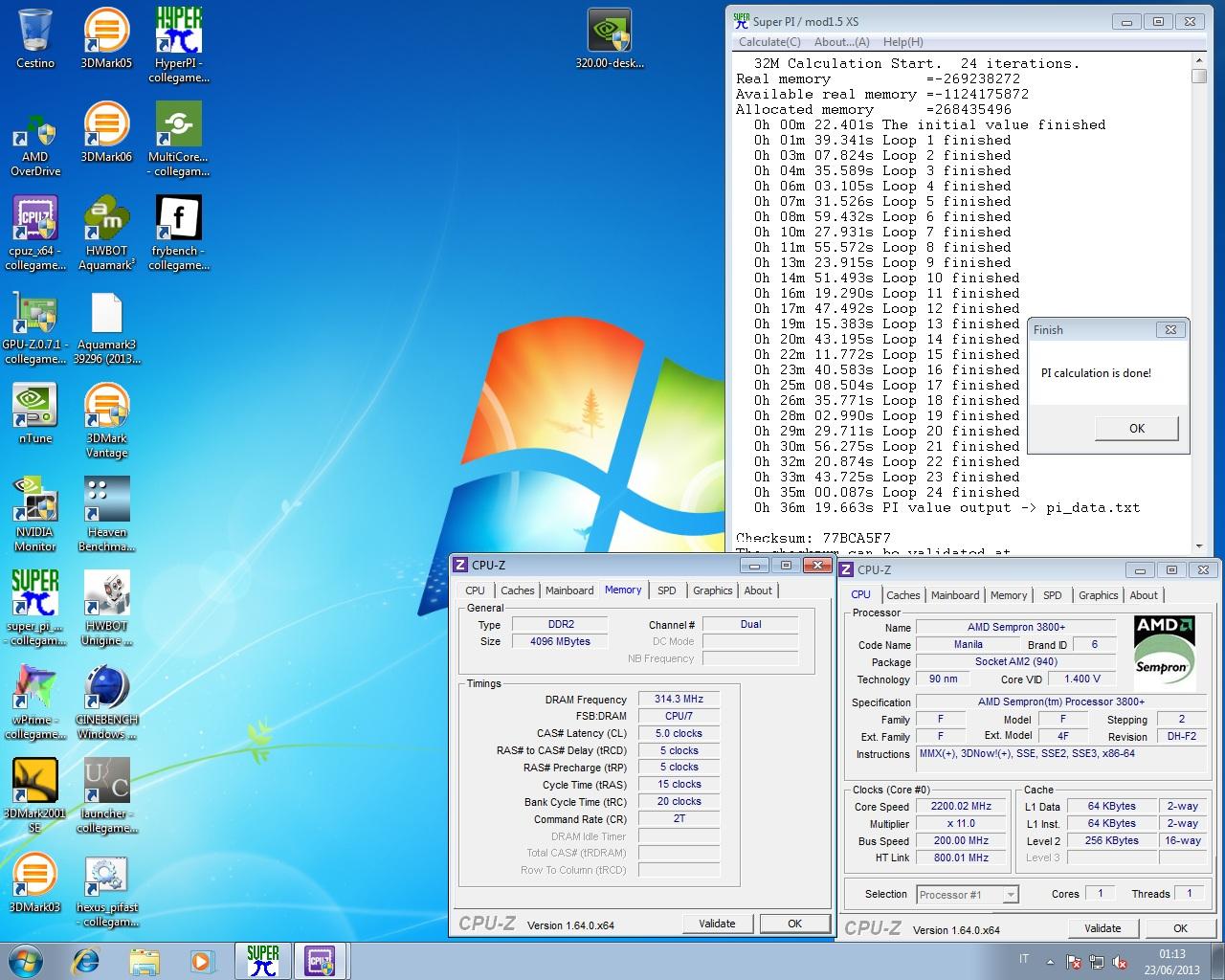Open the taskbar clock showing 01:13
The height and width of the screenshot is (980, 1225).
tap(1171, 962)
